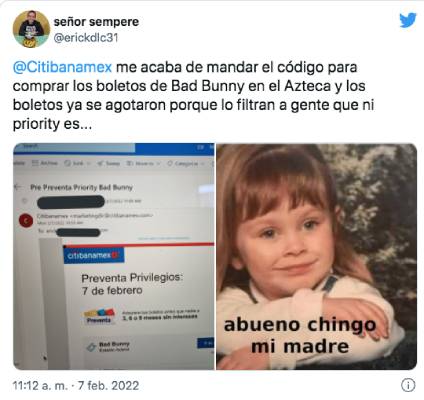This screenshot has width=424, height=400.
Task: Click the blue button beside Bad Bunny event
Action: pyautogui.click(x=206, y=343)
